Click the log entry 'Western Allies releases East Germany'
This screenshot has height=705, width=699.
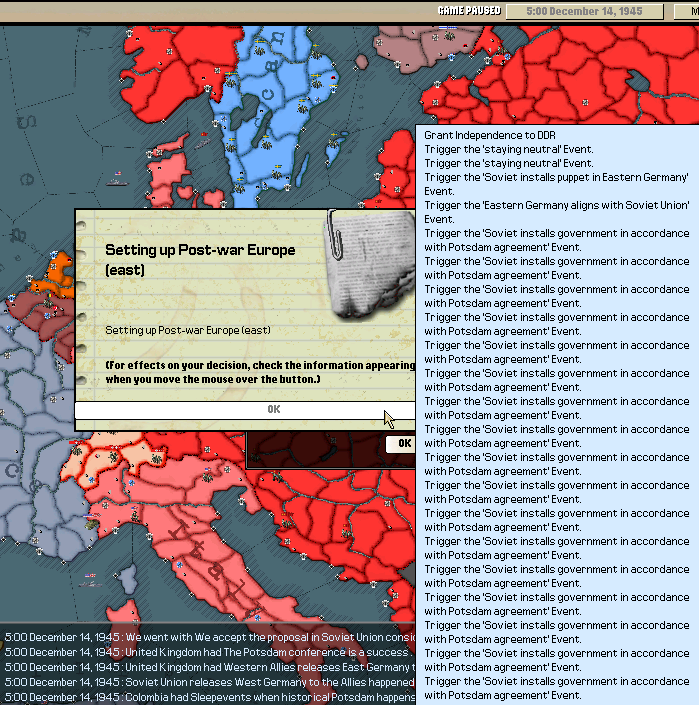click(x=209, y=667)
